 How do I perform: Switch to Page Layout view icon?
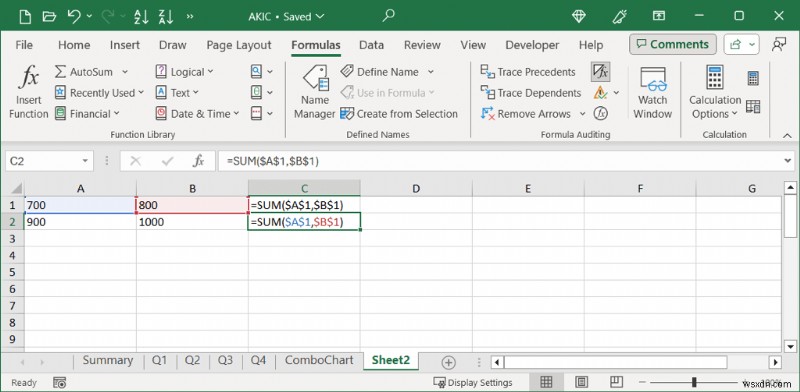581,382
